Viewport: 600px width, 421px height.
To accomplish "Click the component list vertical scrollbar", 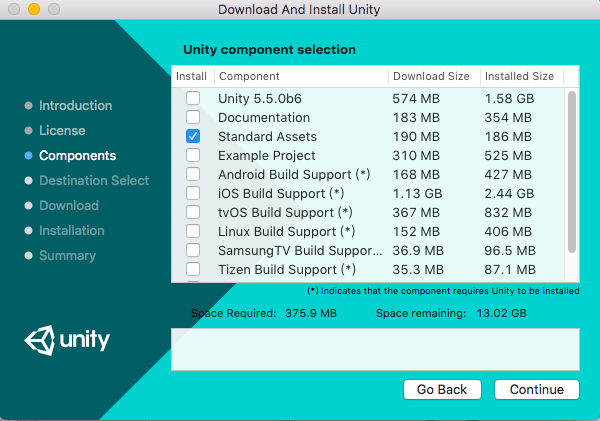I will 572,170.
